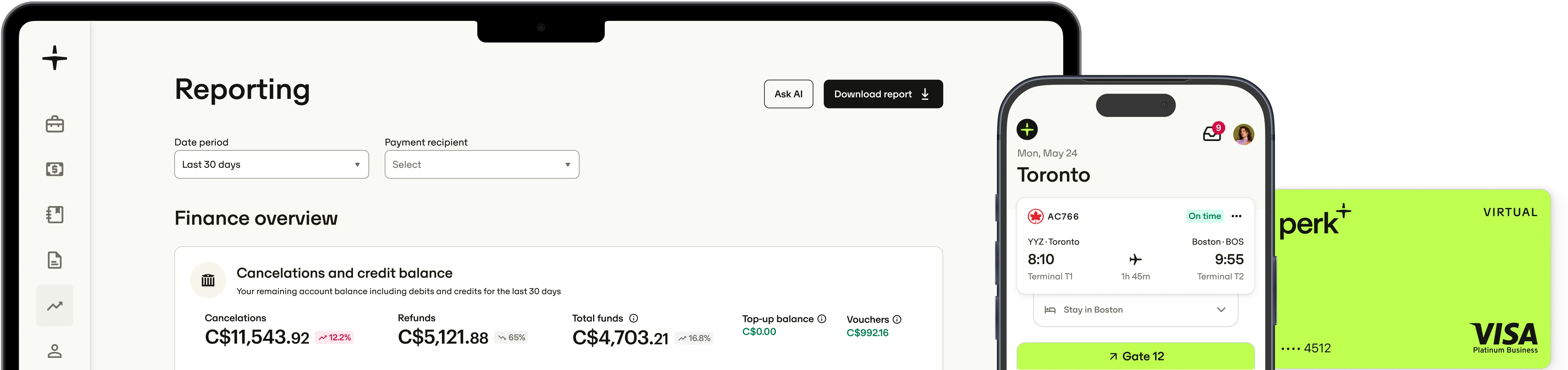Click the C$11,543.92 cancelations amount
This screenshot has width=1568, height=370.
[257, 337]
